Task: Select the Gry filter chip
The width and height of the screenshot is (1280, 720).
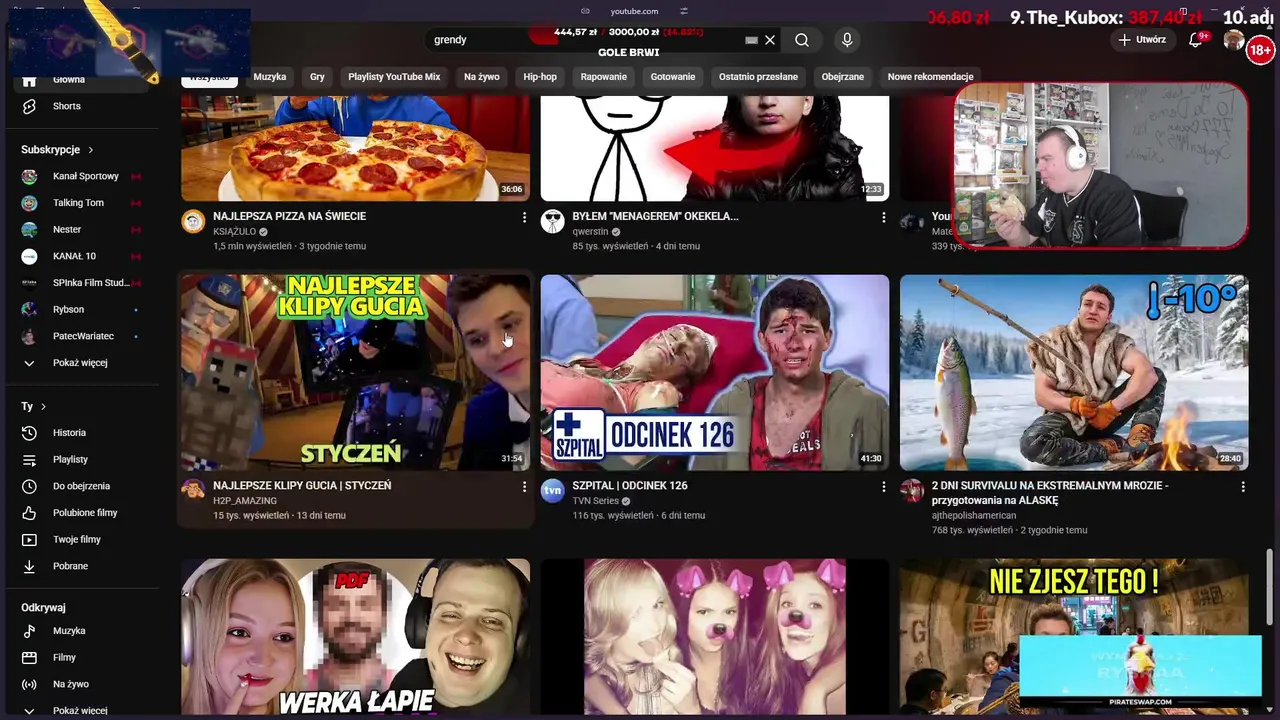Action: [x=317, y=77]
